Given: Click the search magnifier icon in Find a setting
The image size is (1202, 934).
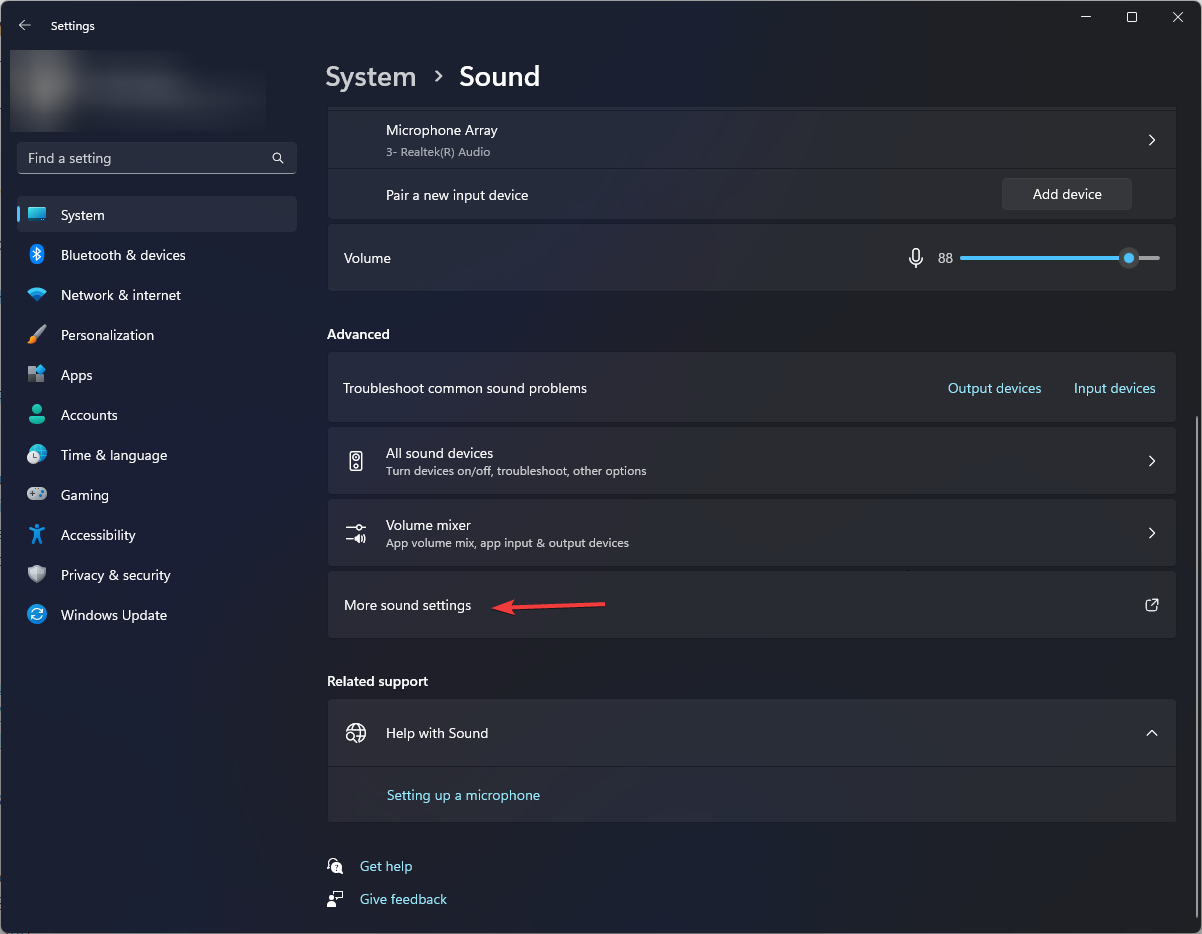Looking at the screenshot, I should pyautogui.click(x=278, y=158).
